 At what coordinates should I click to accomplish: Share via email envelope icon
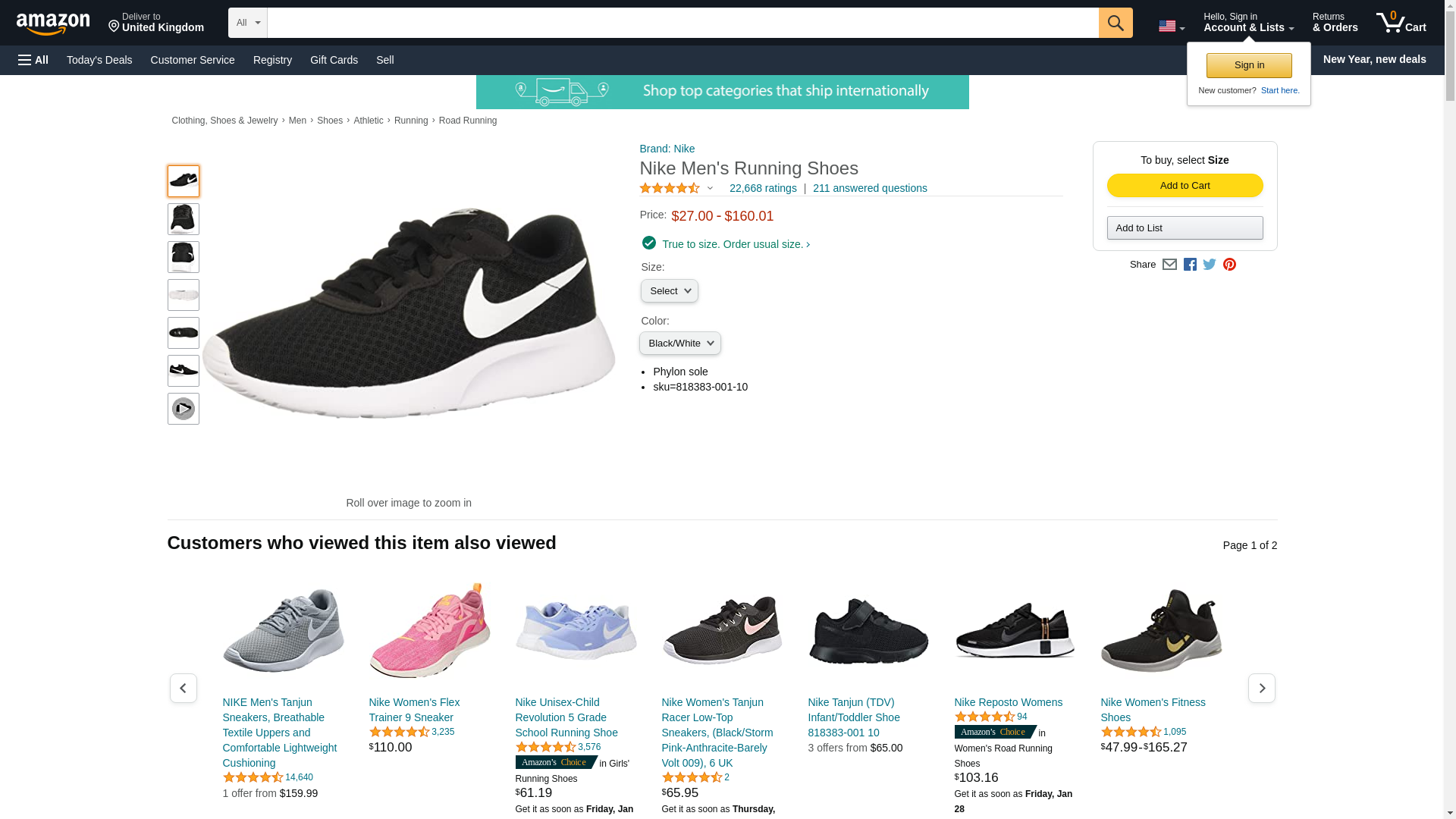pyautogui.click(x=1169, y=265)
